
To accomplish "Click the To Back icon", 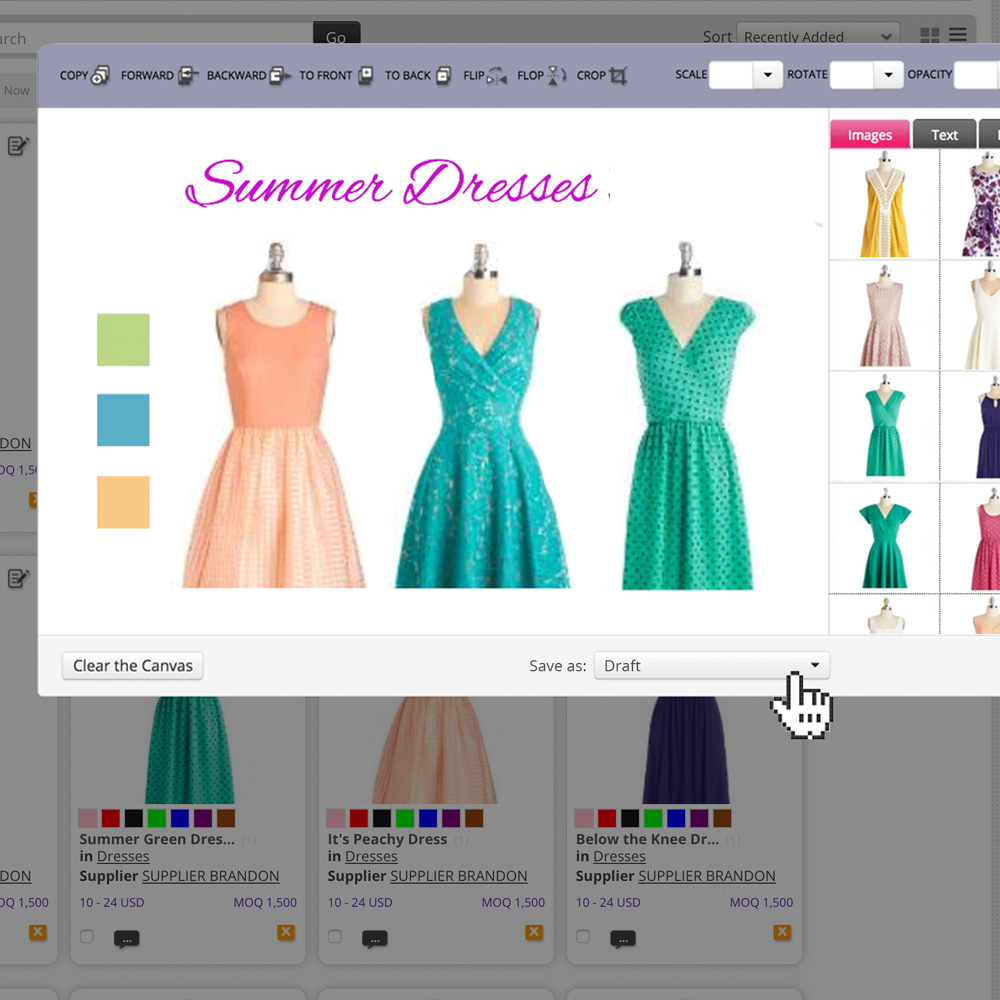I will 444,76.
